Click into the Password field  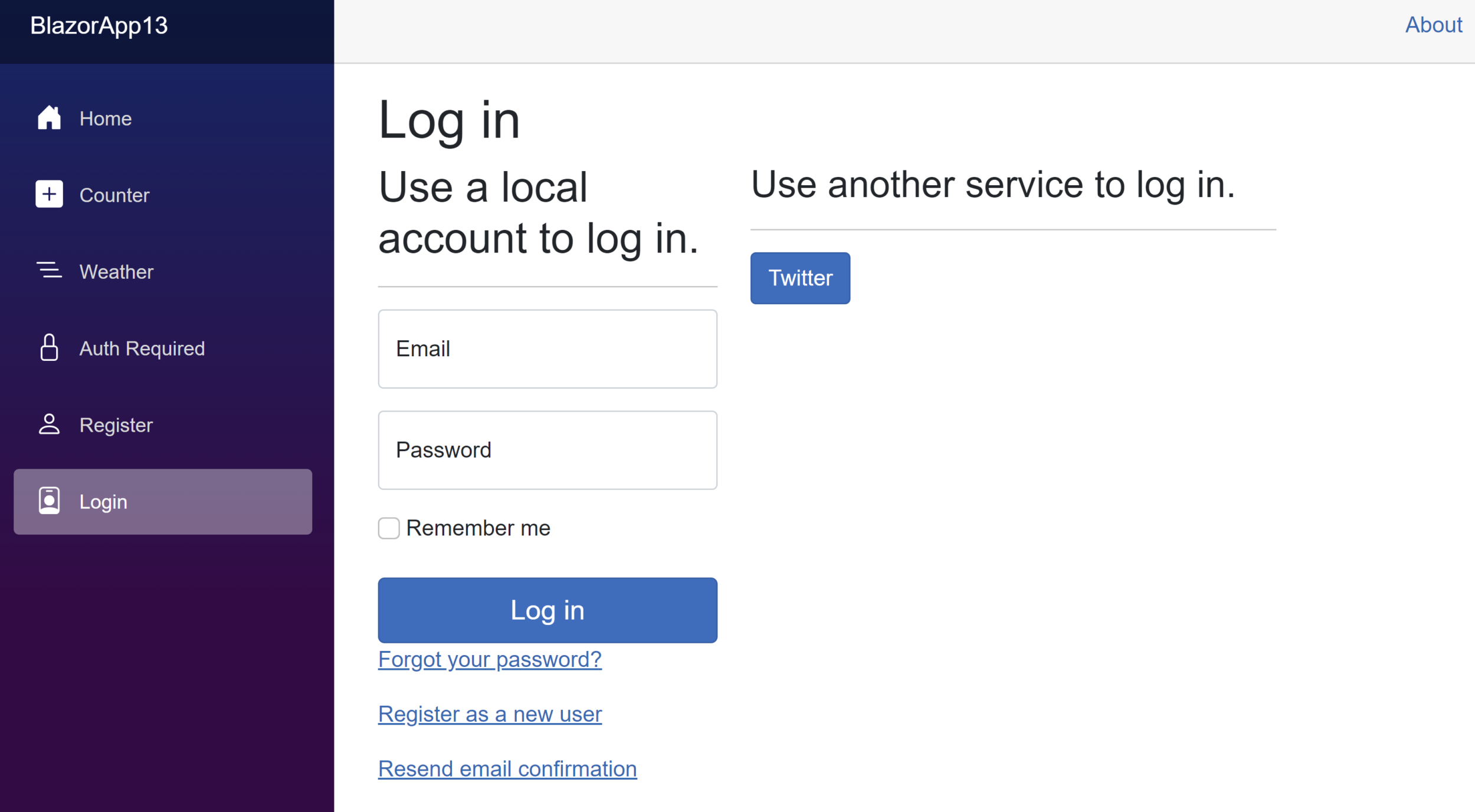click(548, 451)
